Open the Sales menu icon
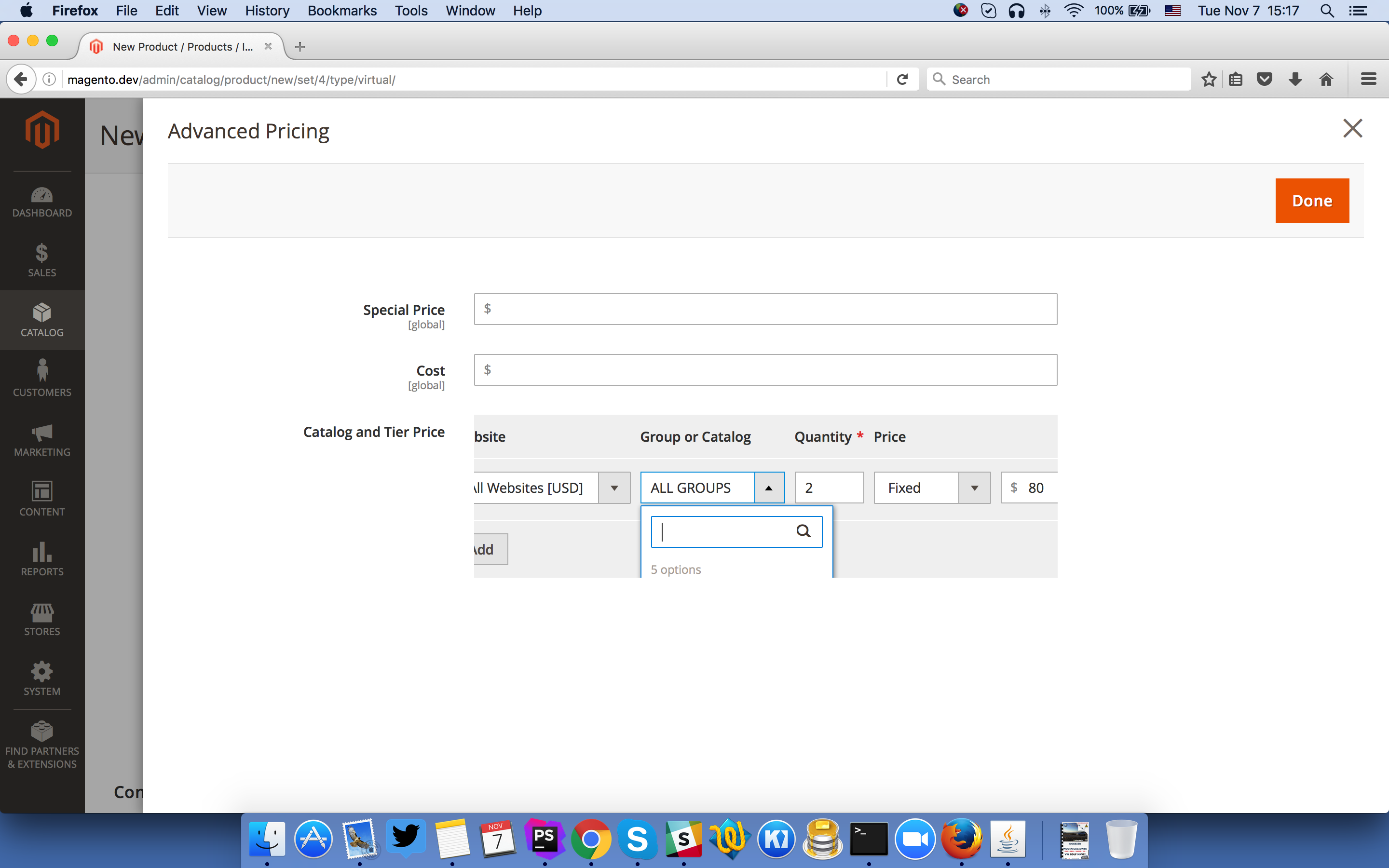Image resolution: width=1389 pixels, height=868 pixels. coord(42,260)
